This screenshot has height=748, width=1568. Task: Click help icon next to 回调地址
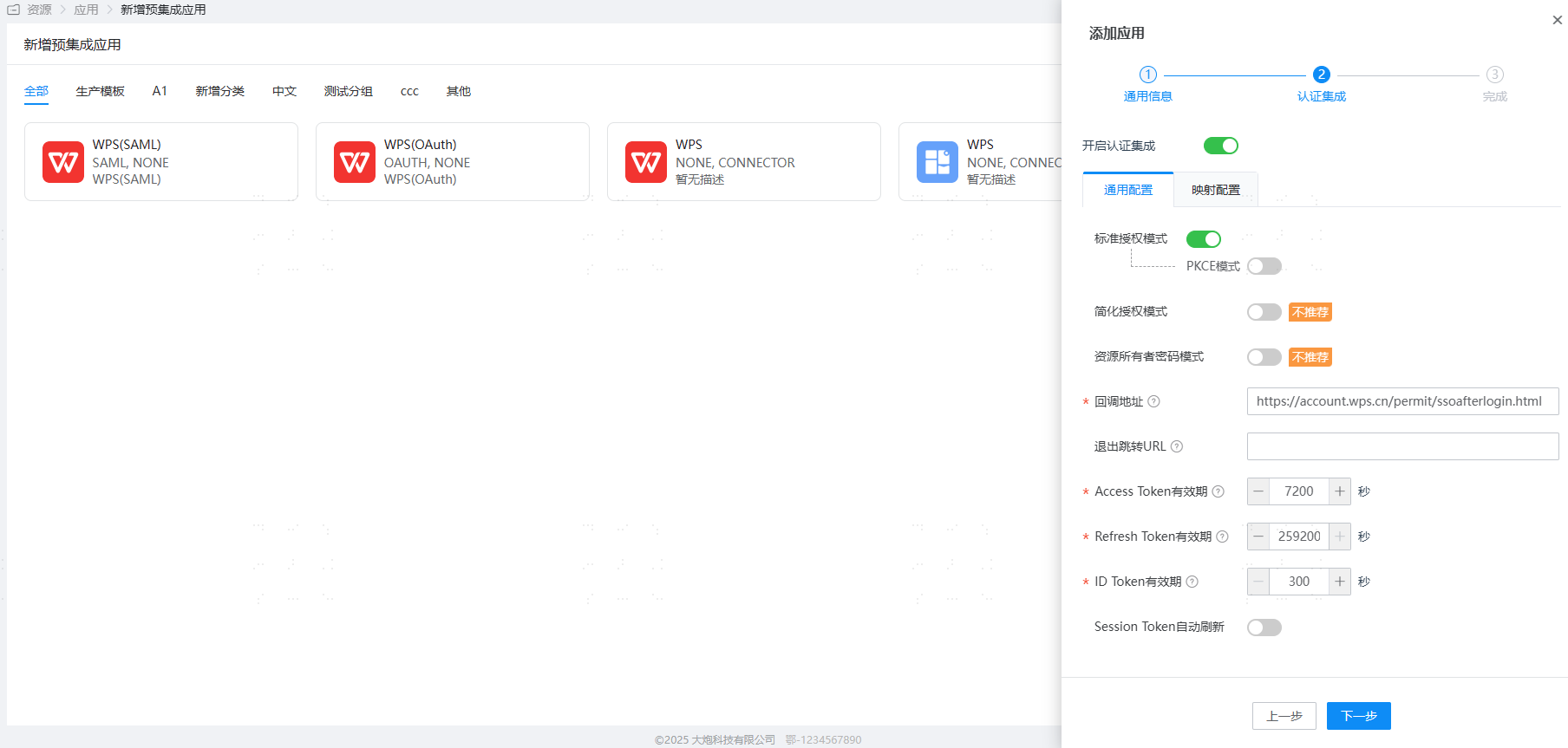(x=1153, y=401)
